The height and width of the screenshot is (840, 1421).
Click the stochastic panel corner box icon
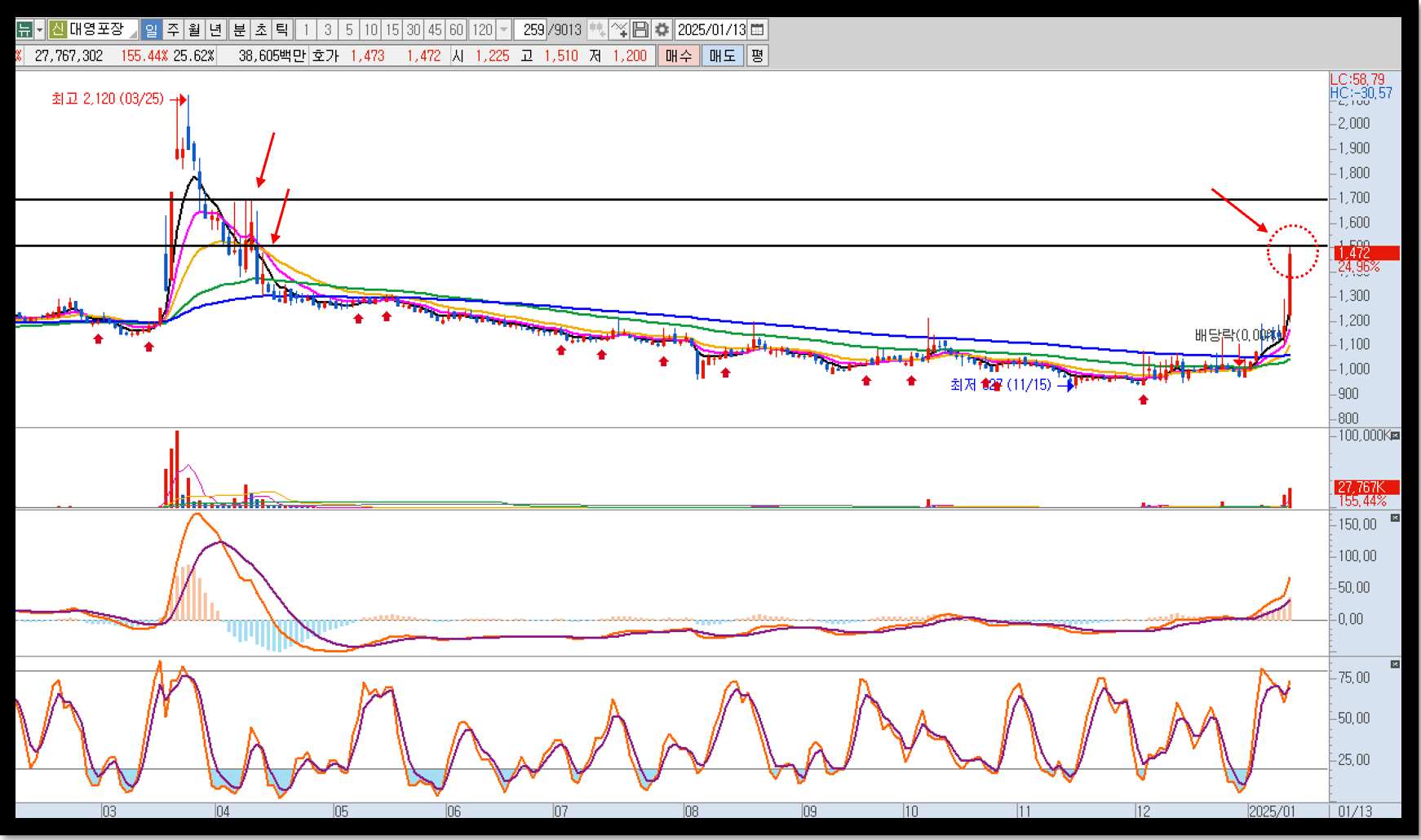1395,665
